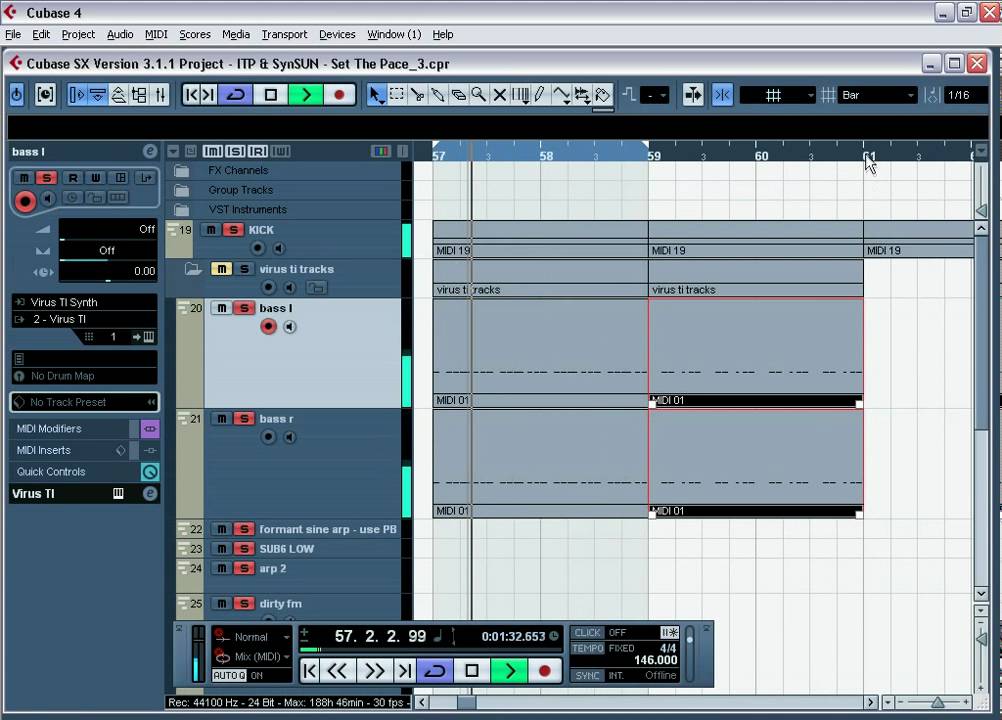Disable record enable on bass l track

(x=268, y=327)
